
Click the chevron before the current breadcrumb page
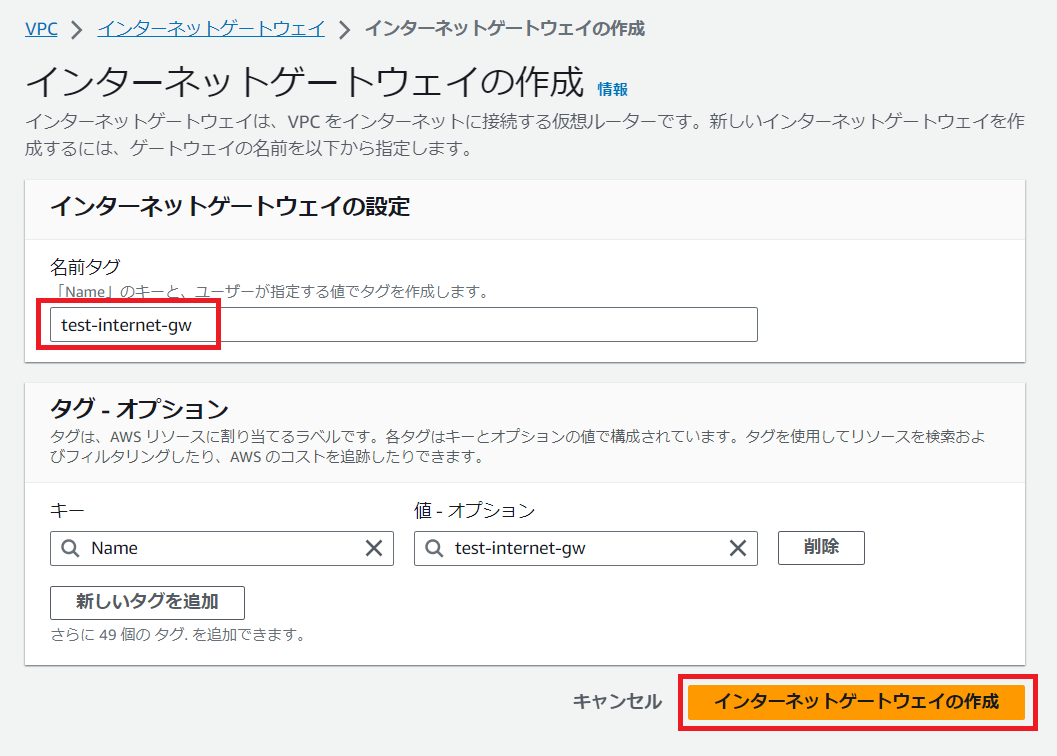pos(344,29)
